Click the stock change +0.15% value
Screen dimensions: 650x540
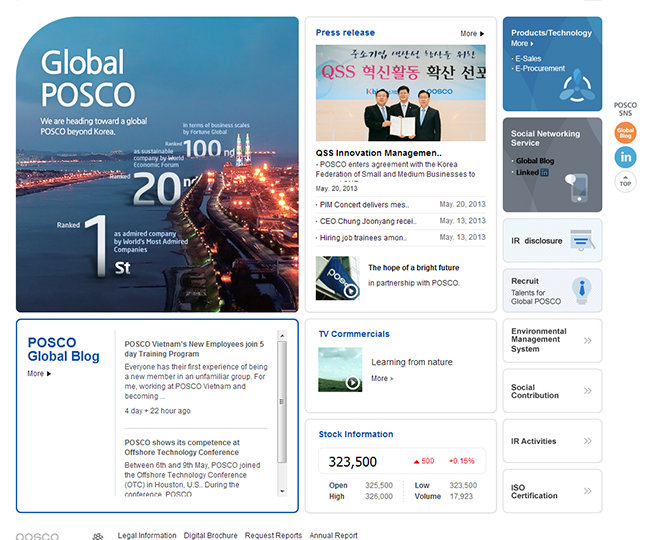461,461
